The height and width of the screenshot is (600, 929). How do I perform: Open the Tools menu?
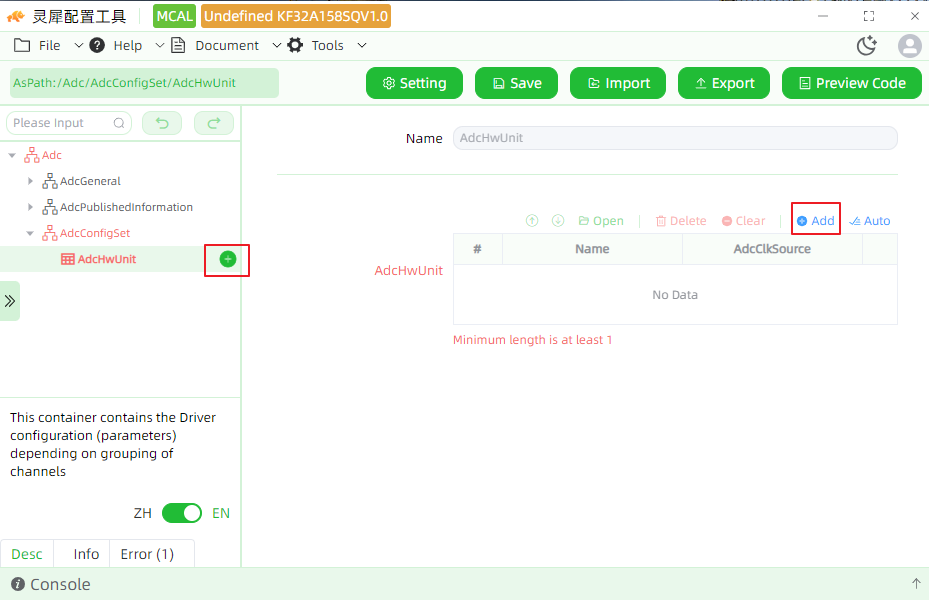pos(327,46)
